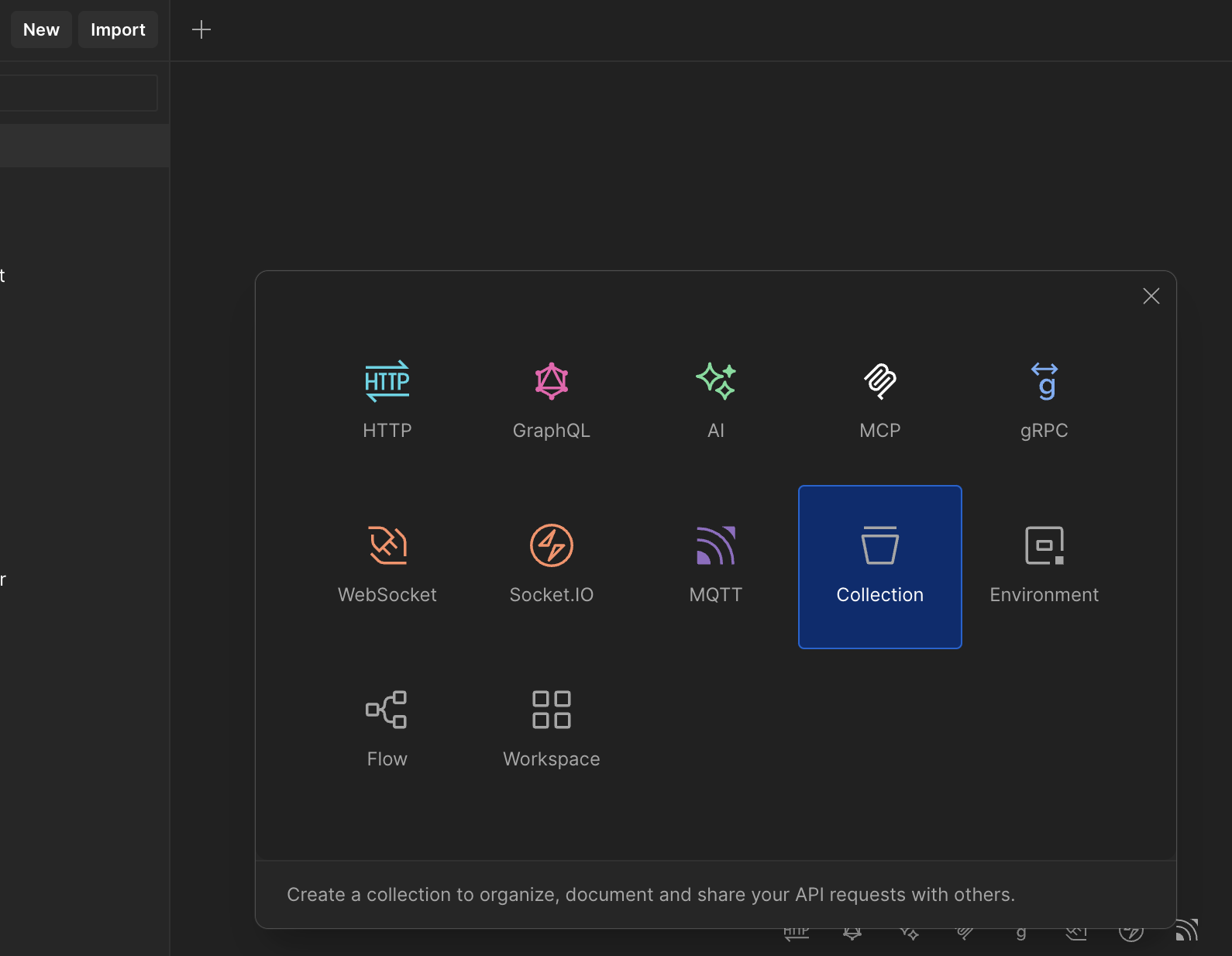Create a new Environment from dialog
The height and width of the screenshot is (956, 1232).
(1044, 567)
